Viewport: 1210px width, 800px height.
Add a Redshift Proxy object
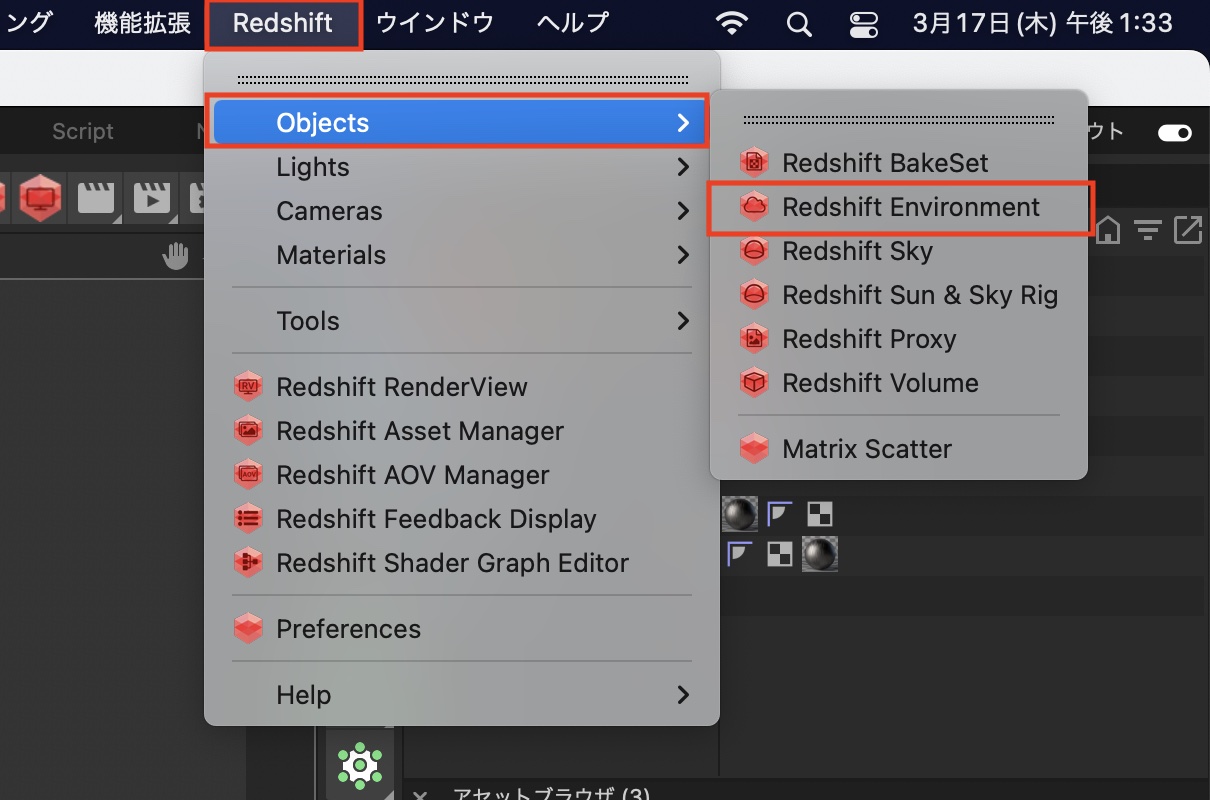click(868, 339)
